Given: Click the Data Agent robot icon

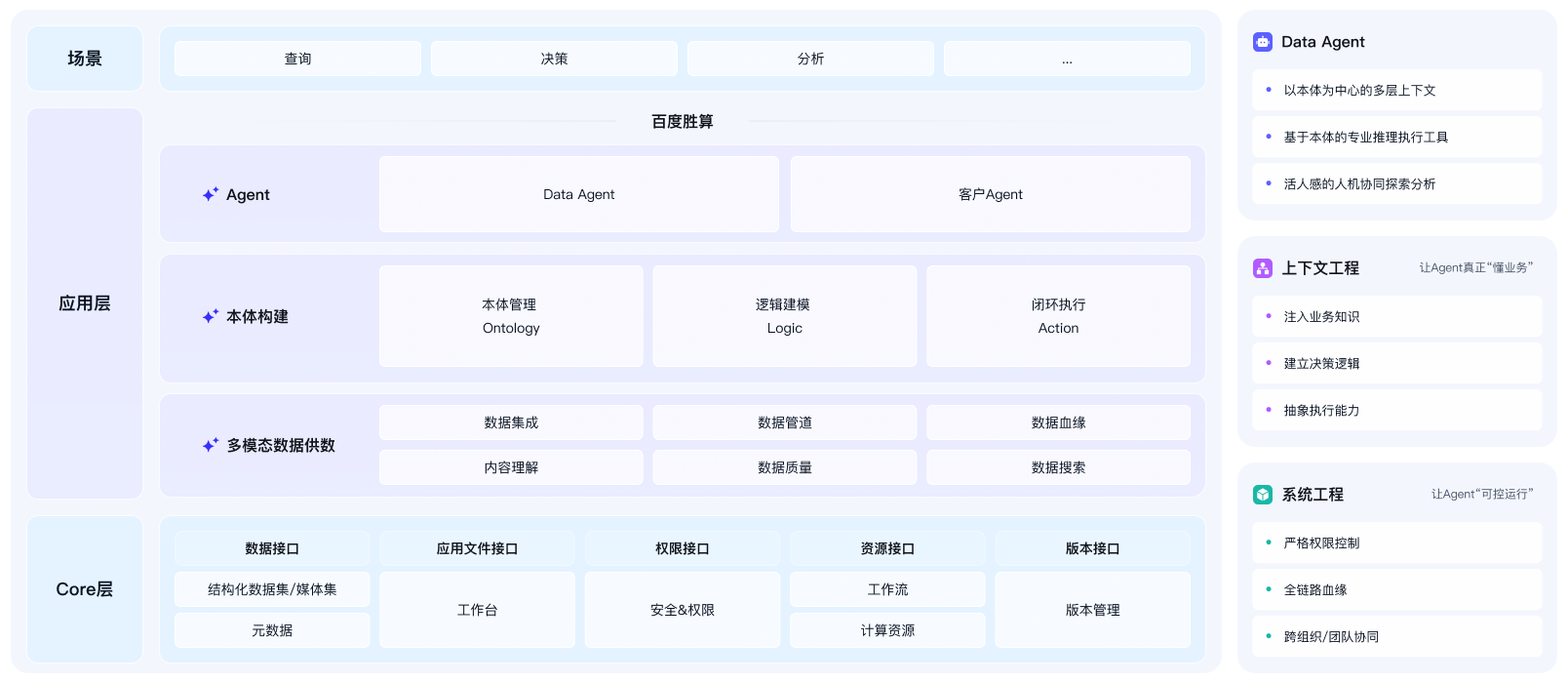Looking at the screenshot, I should [1263, 42].
